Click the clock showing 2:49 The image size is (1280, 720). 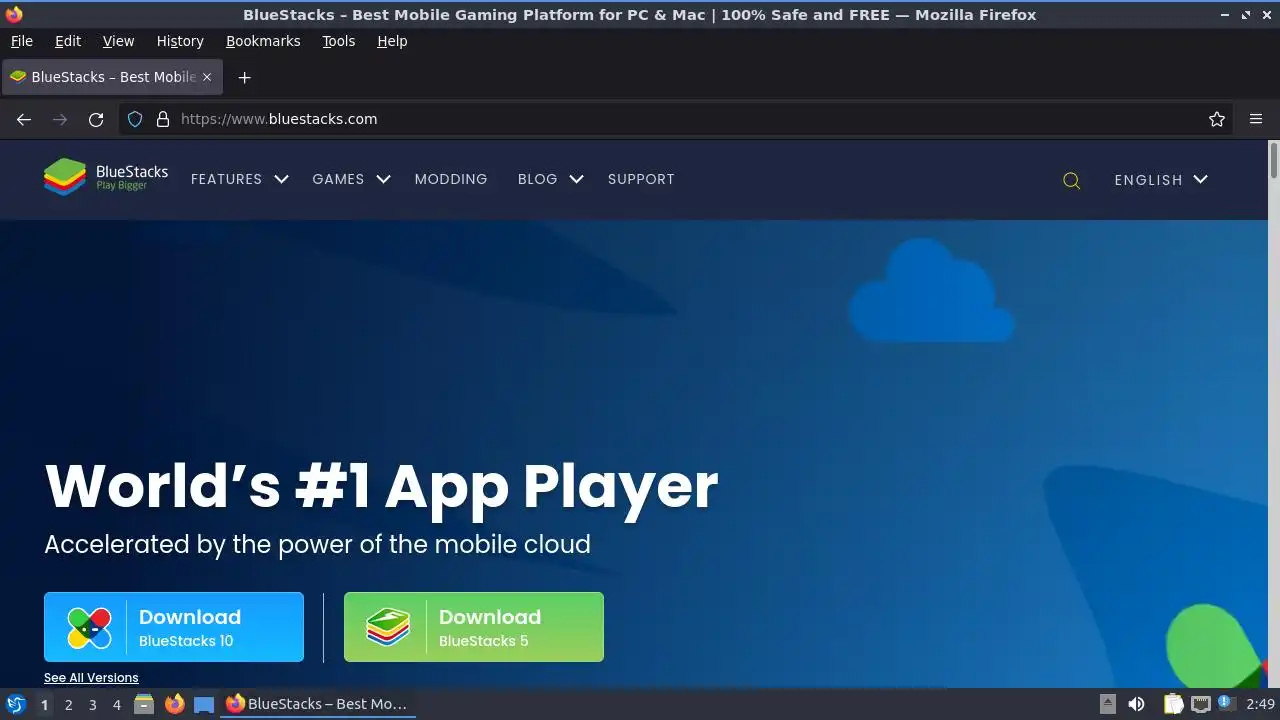(x=1260, y=704)
